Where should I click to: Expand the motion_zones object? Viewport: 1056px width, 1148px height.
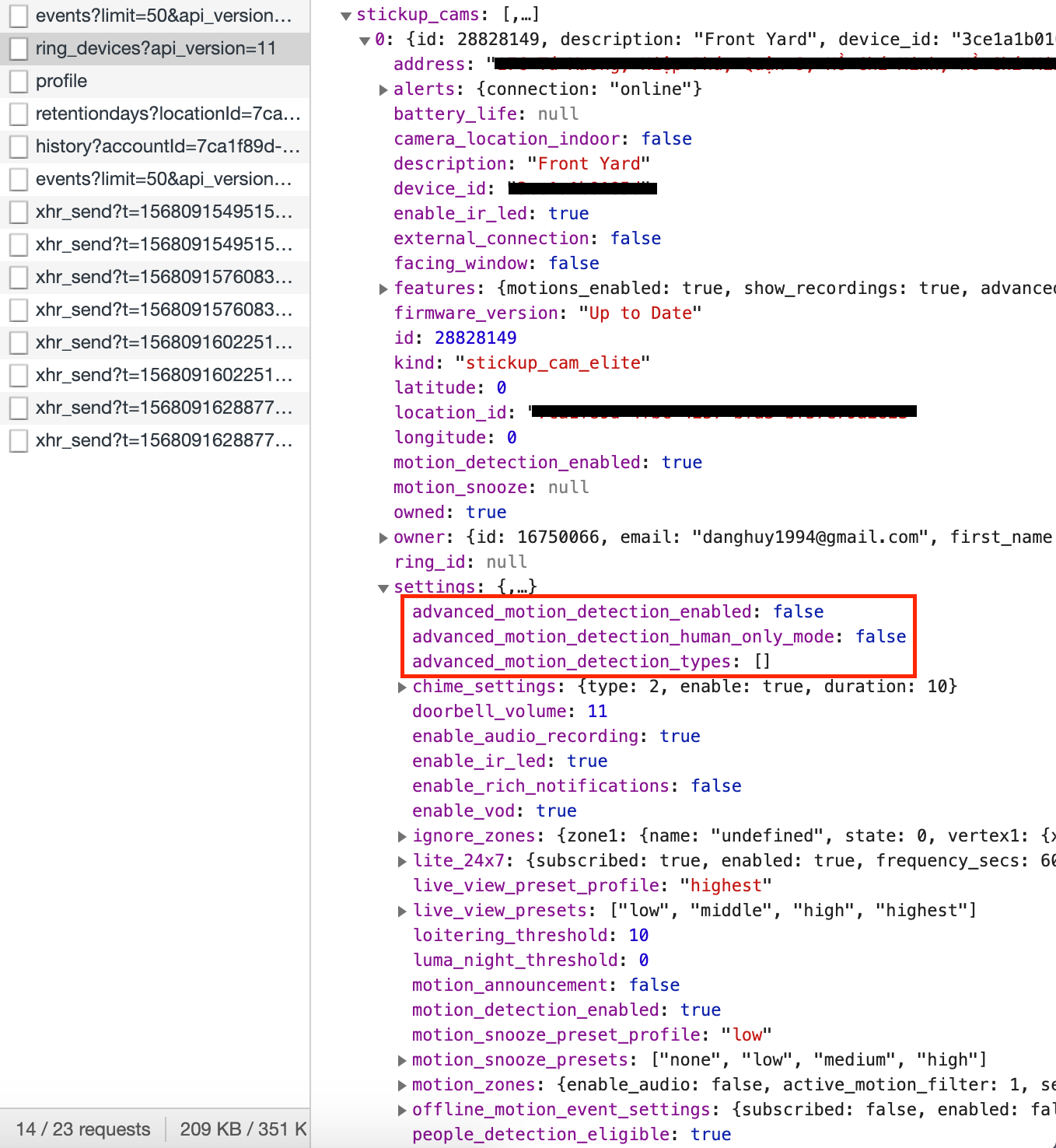[402, 1086]
